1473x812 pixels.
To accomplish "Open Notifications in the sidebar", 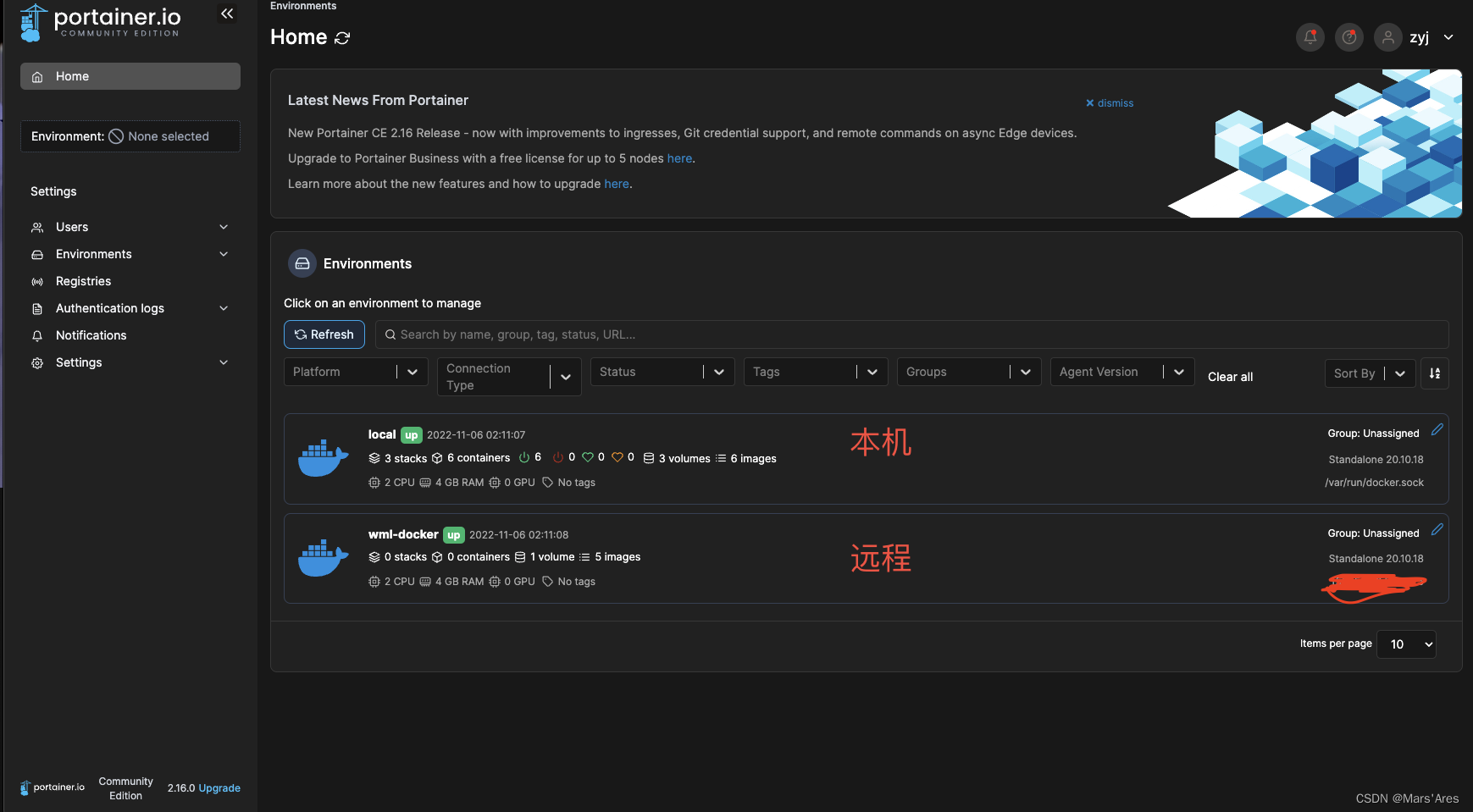I will [x=130, y=335].
